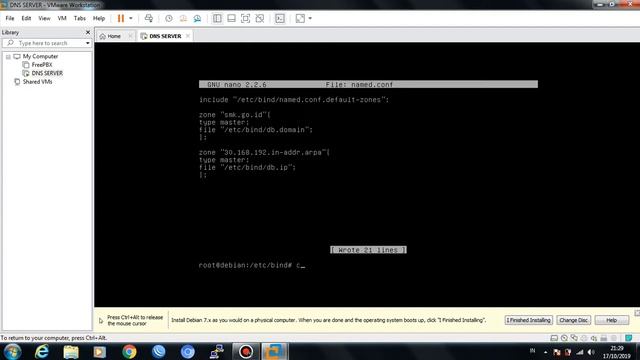Click the CD/DVD drive status icon
This screenshot has height=360, width=640.
564,338
